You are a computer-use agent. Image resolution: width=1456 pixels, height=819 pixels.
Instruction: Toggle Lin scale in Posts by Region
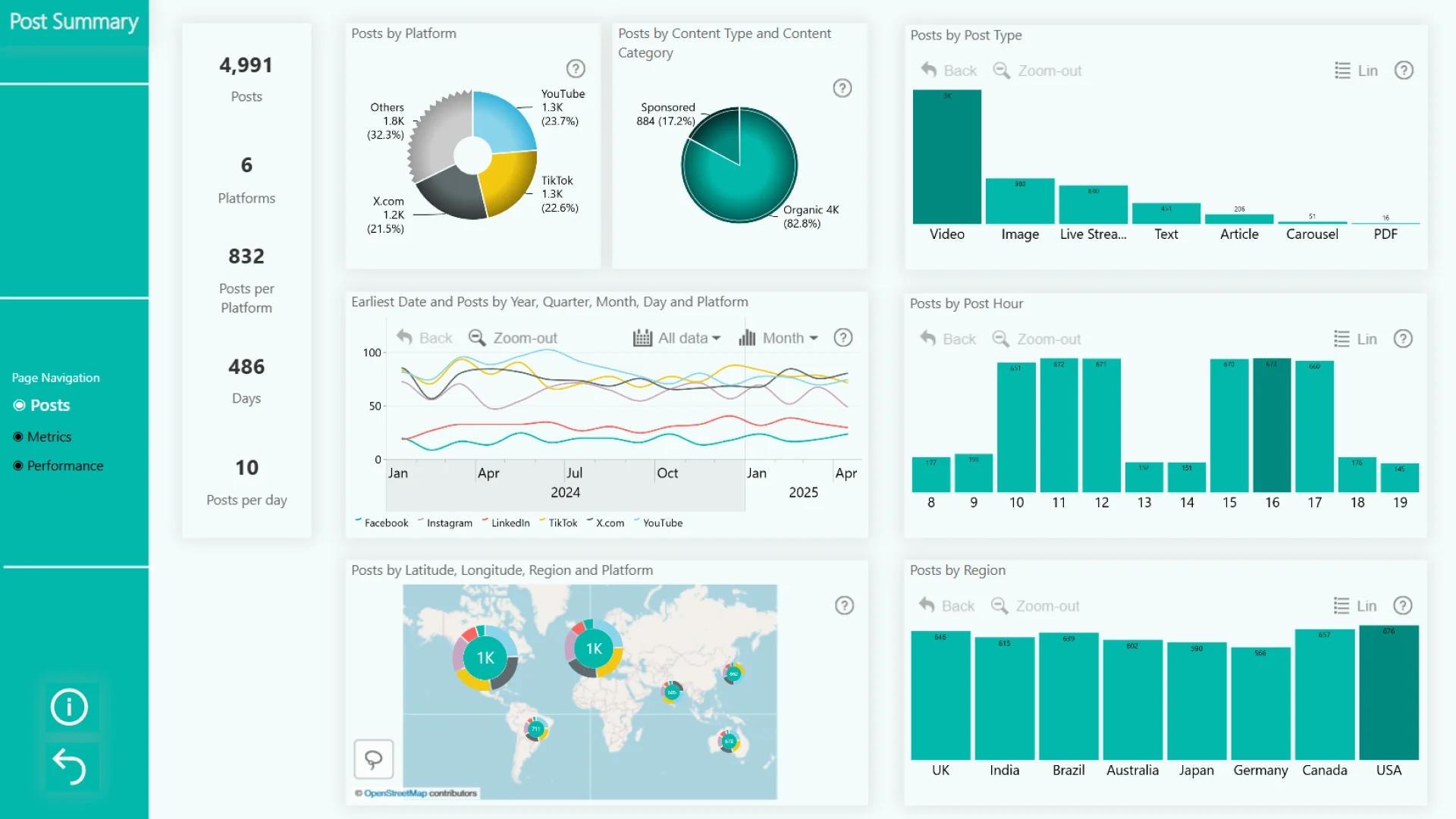(x=1355, y=606)
